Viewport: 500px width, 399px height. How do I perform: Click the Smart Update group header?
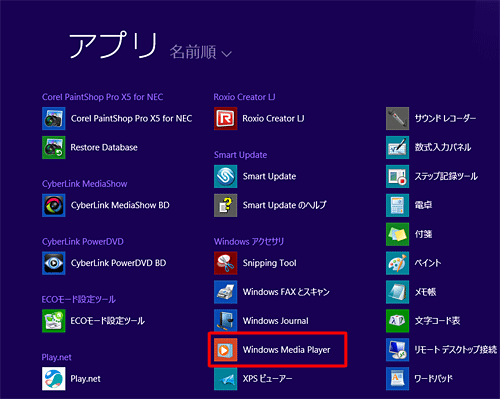point(240,155)
